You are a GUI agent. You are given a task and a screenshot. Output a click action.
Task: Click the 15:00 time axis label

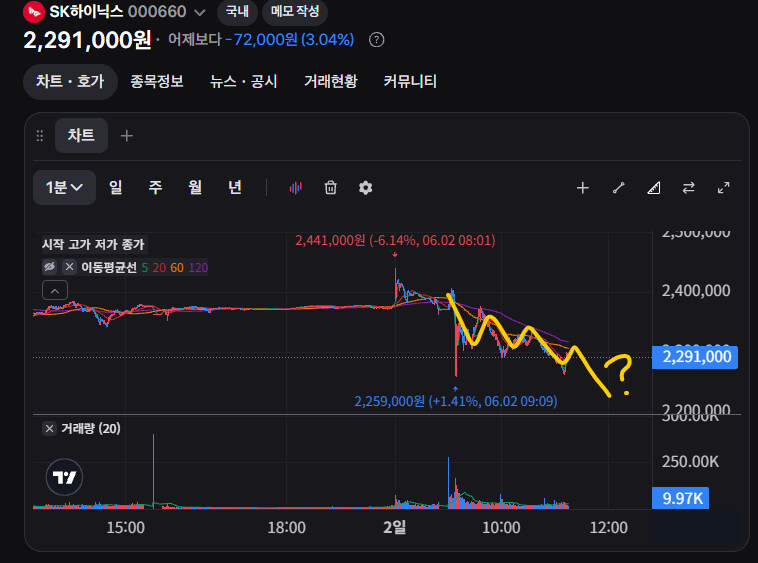click(125, 527)
